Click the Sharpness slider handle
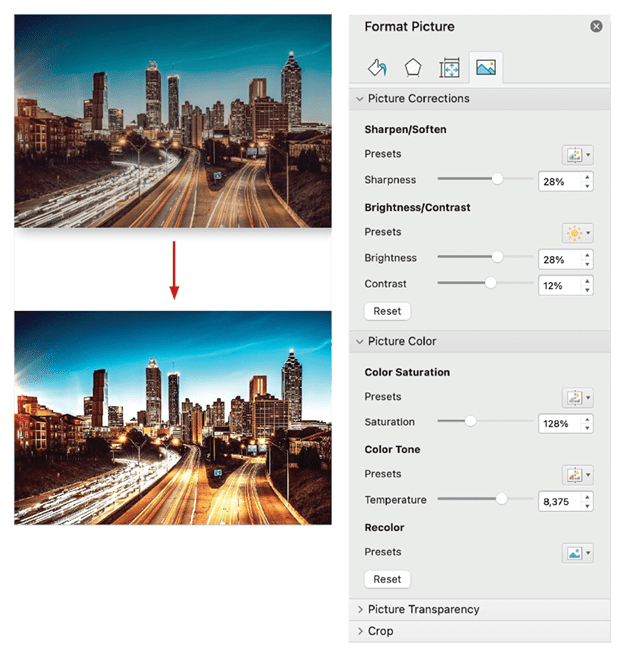The image size is (625, 656). point(497,179)
